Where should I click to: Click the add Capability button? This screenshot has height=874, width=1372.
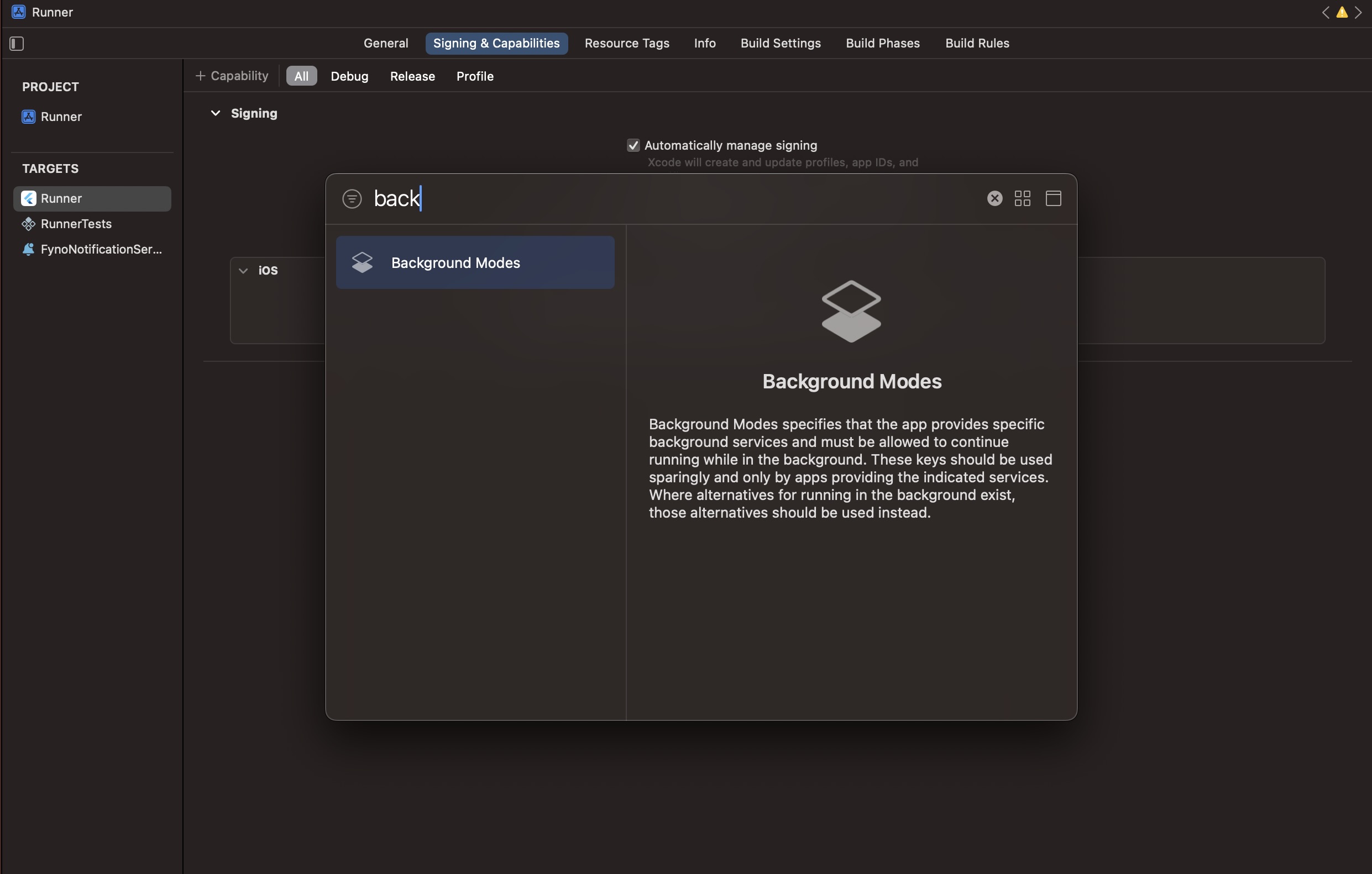(x=232, y=76)
